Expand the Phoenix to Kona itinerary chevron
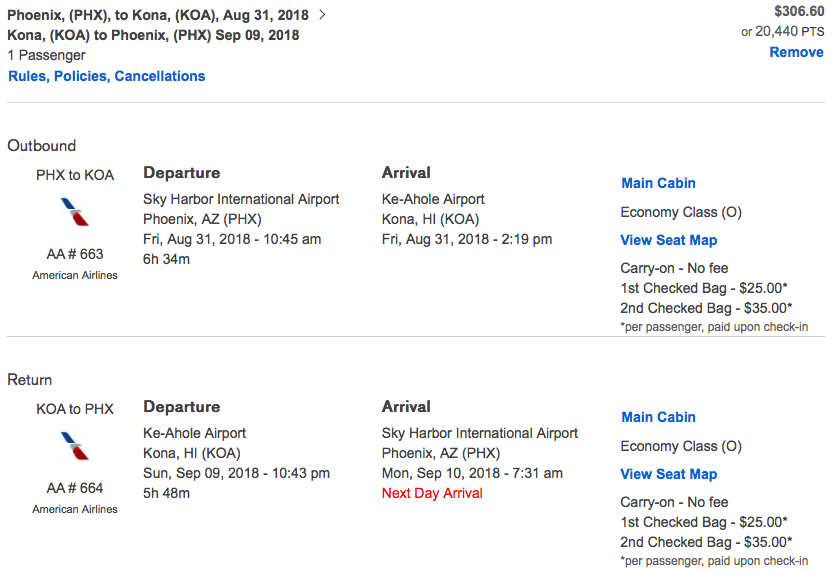The height and width of the screenshot is (573, 837). 321,15
